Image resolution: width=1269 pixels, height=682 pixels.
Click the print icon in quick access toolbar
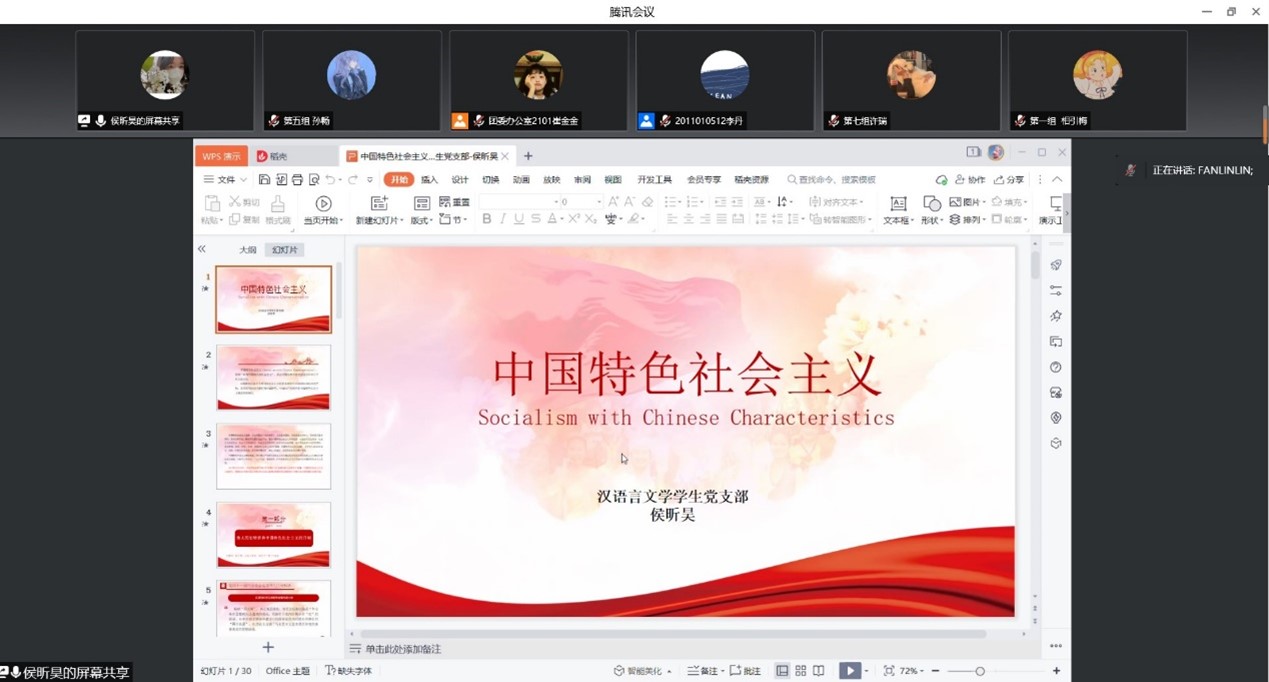[297, 180]
